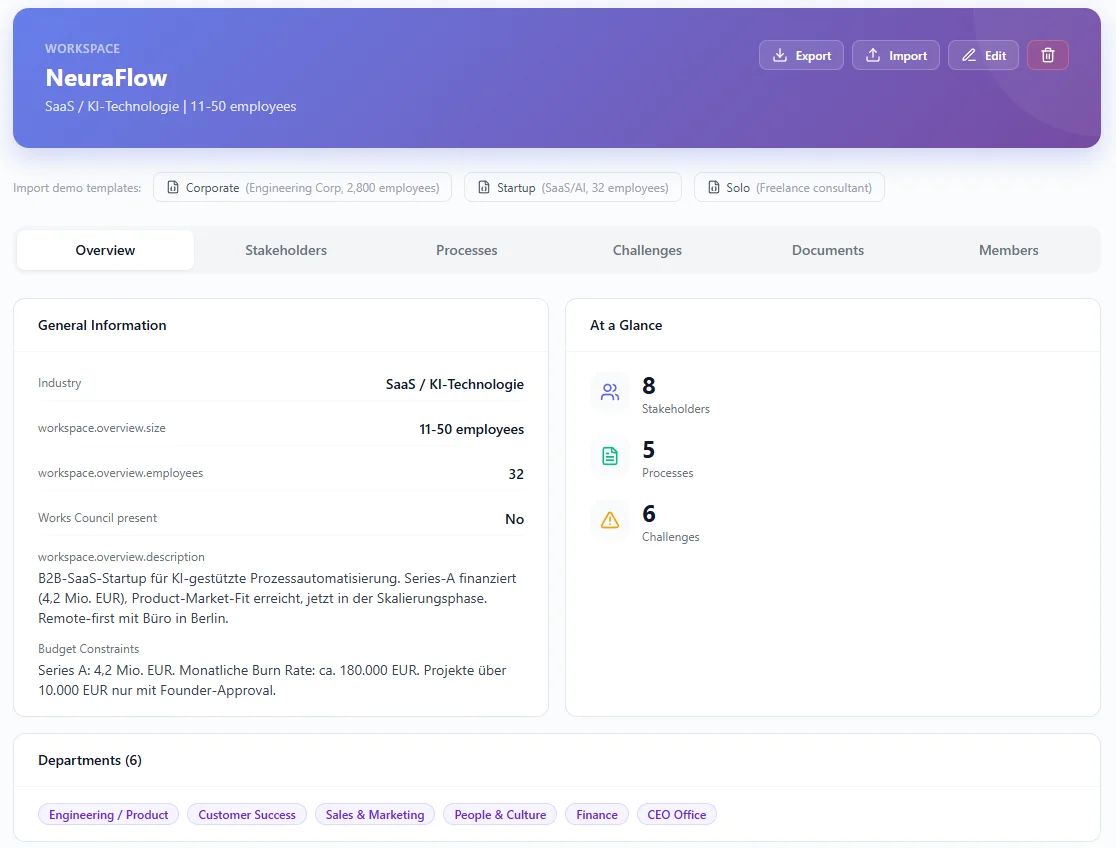This screenshot has width=1116, height=848.
Task: Select the Finance department chip
Action: 596,814
